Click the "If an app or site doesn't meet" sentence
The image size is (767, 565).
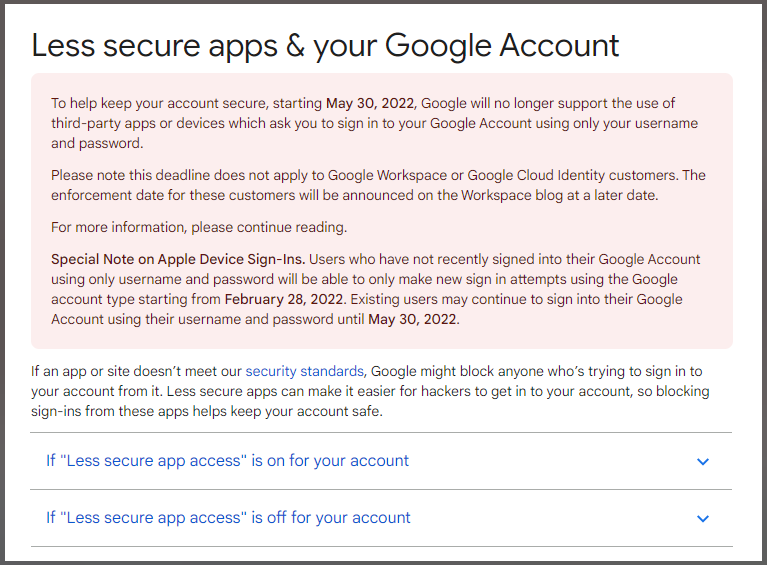[x=370, y=391]
